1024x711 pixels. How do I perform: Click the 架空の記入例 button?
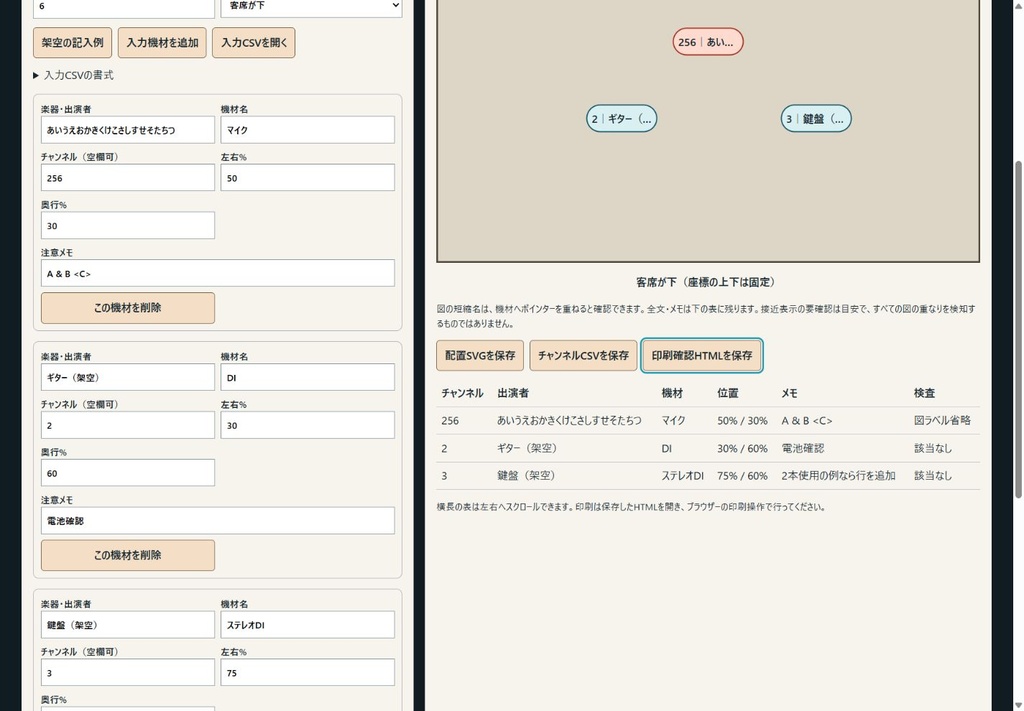tap(72, 42)
